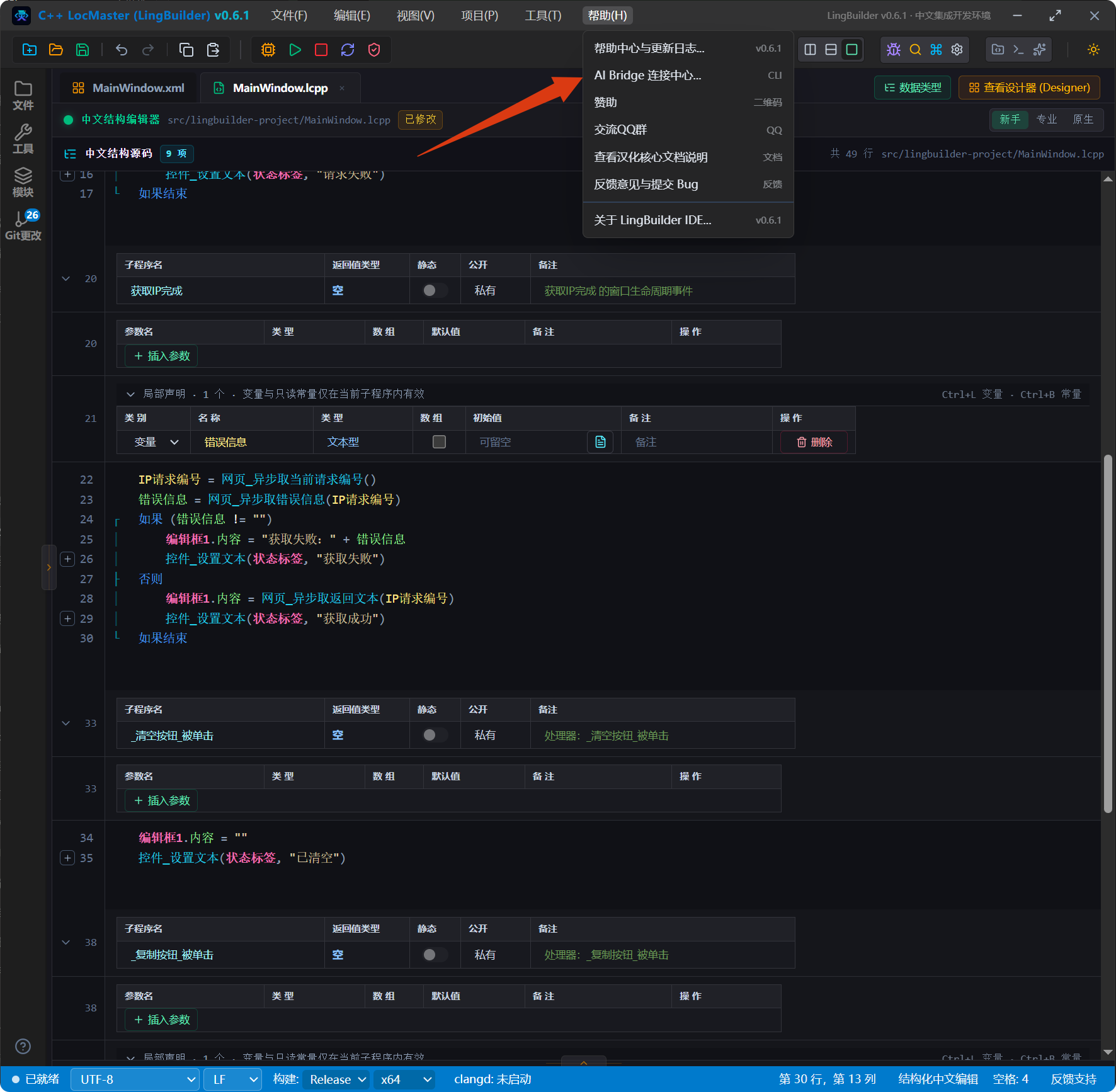Undo the last edit
Screen dimensions: 1116x1092
click(x=122, y=50)
